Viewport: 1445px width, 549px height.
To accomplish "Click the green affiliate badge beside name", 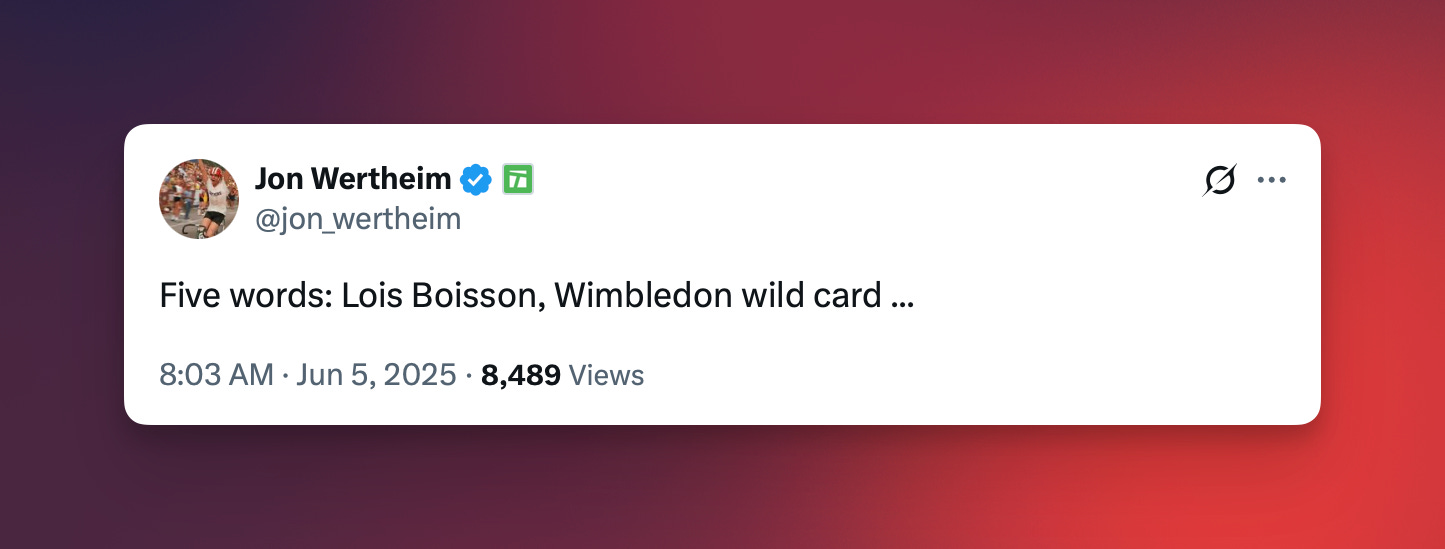I will coord(517,179).
